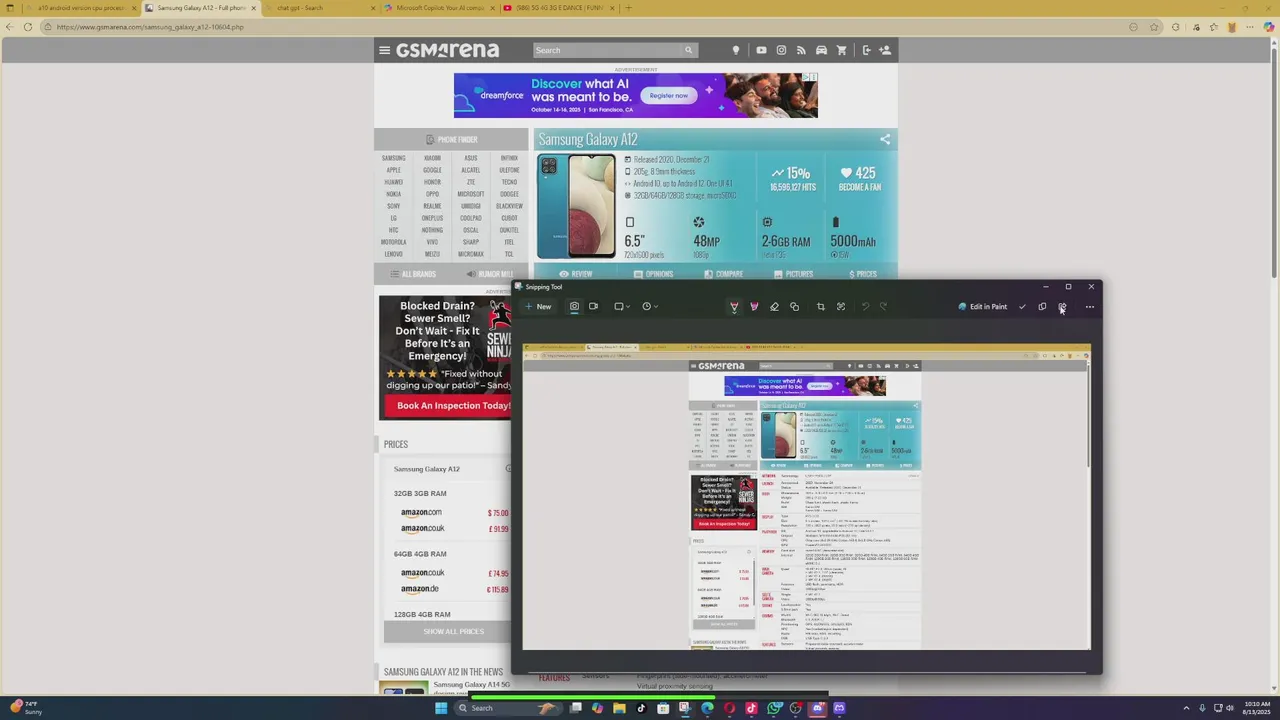Screen dimensions: 1280x720
Task: Click the browser address bar URL
Action: (x=150, y=27)
